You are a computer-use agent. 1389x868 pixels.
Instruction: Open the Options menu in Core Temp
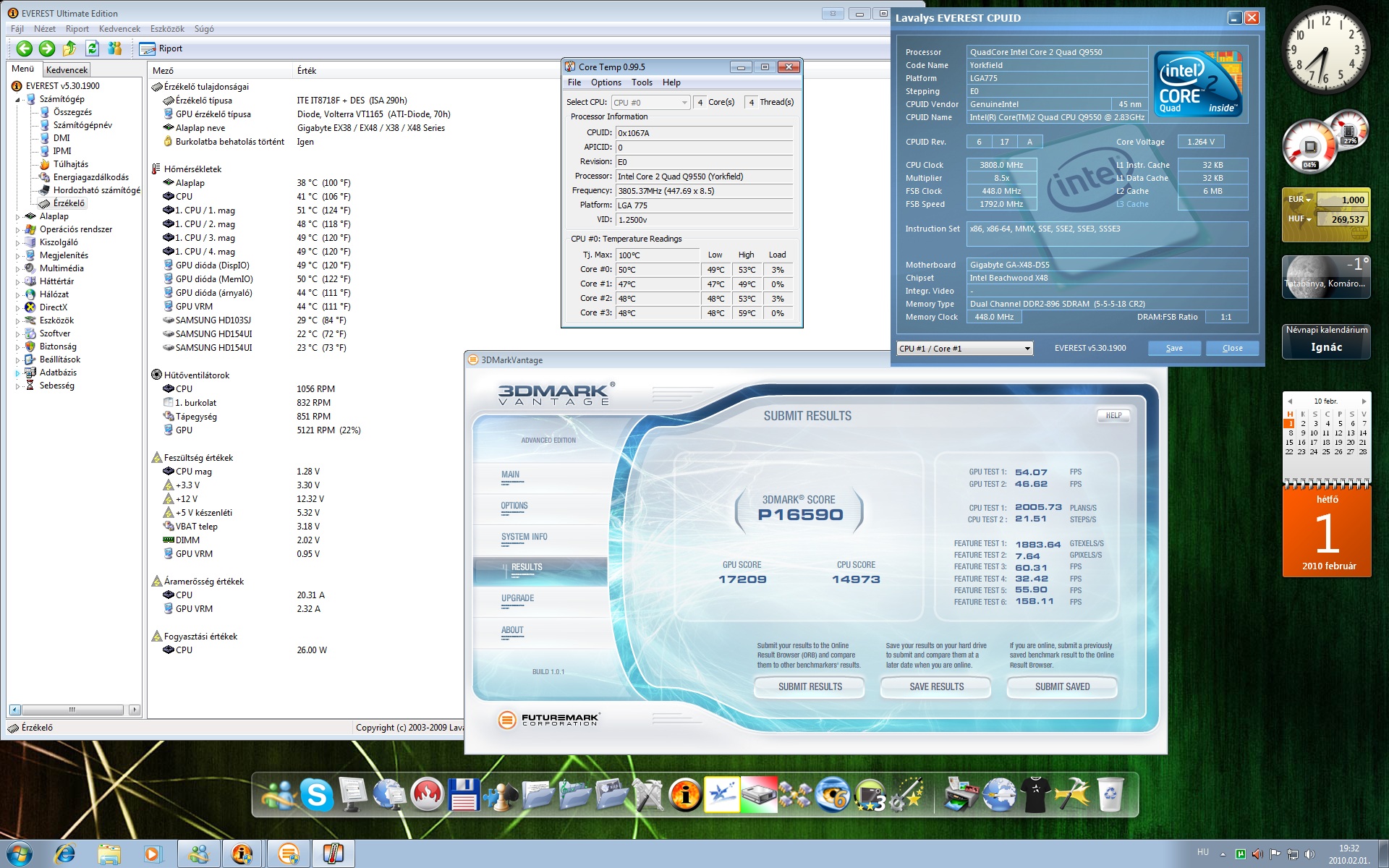pyautogui.click(x=606, y=82)
